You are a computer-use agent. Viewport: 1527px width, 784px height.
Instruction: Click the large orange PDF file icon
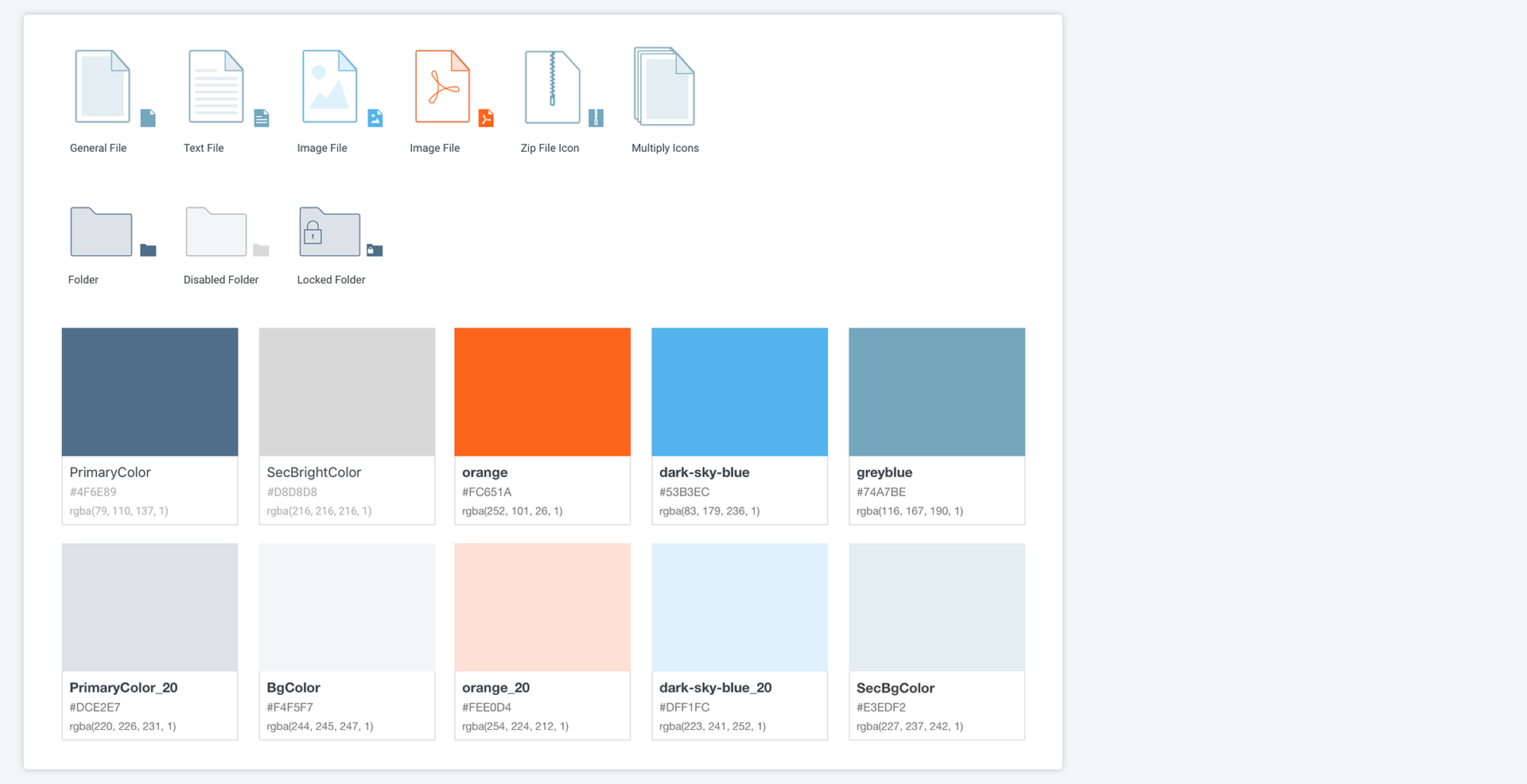coord(443,87)
